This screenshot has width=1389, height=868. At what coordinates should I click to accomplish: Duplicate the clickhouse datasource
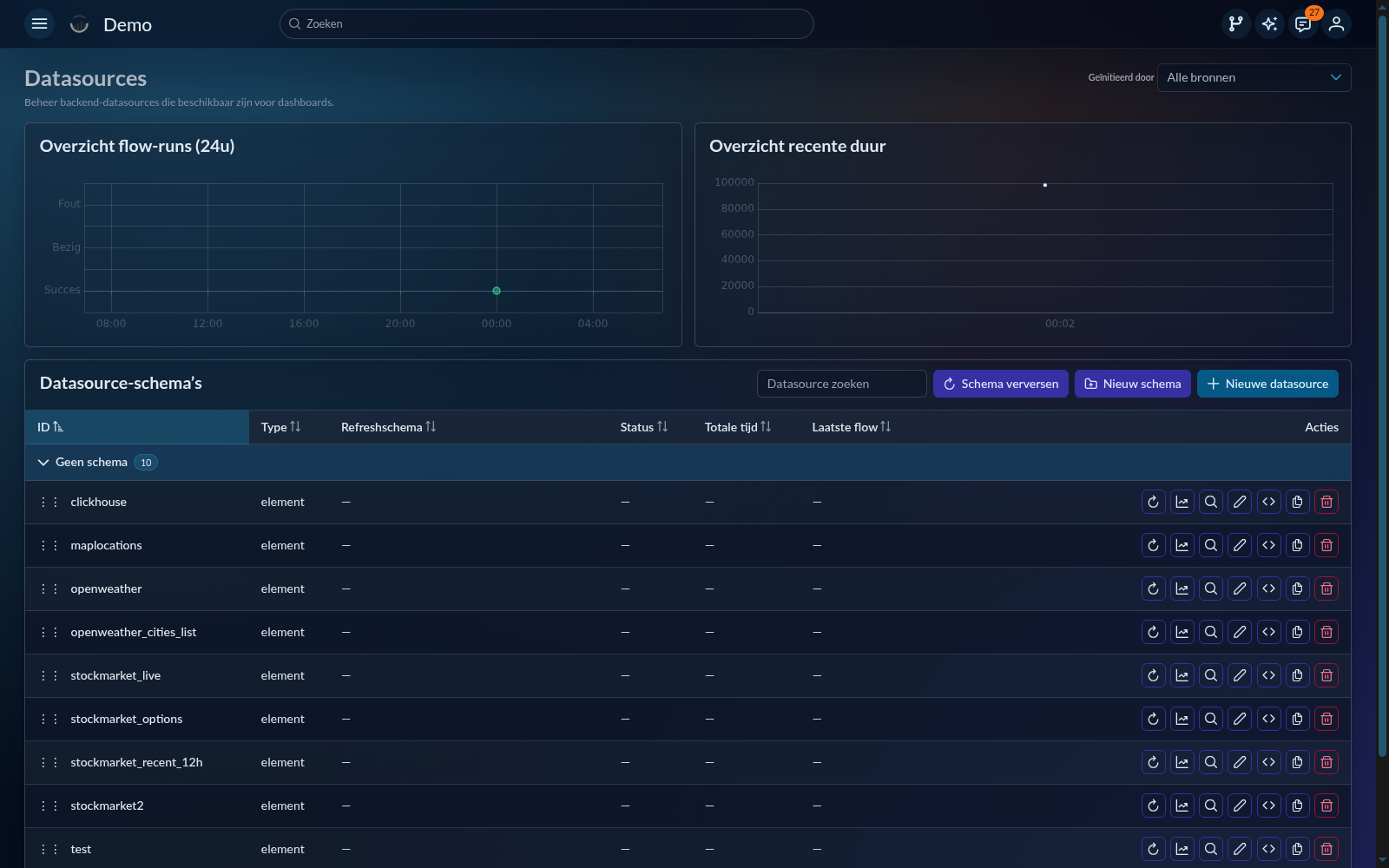1298,502
